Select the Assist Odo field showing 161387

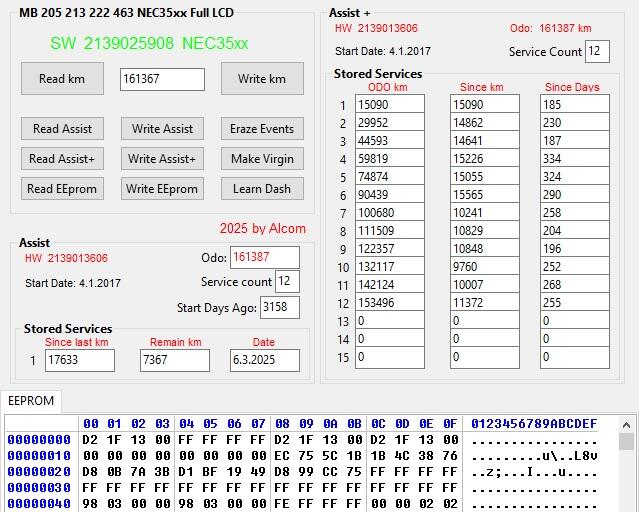tap(264, 258)
